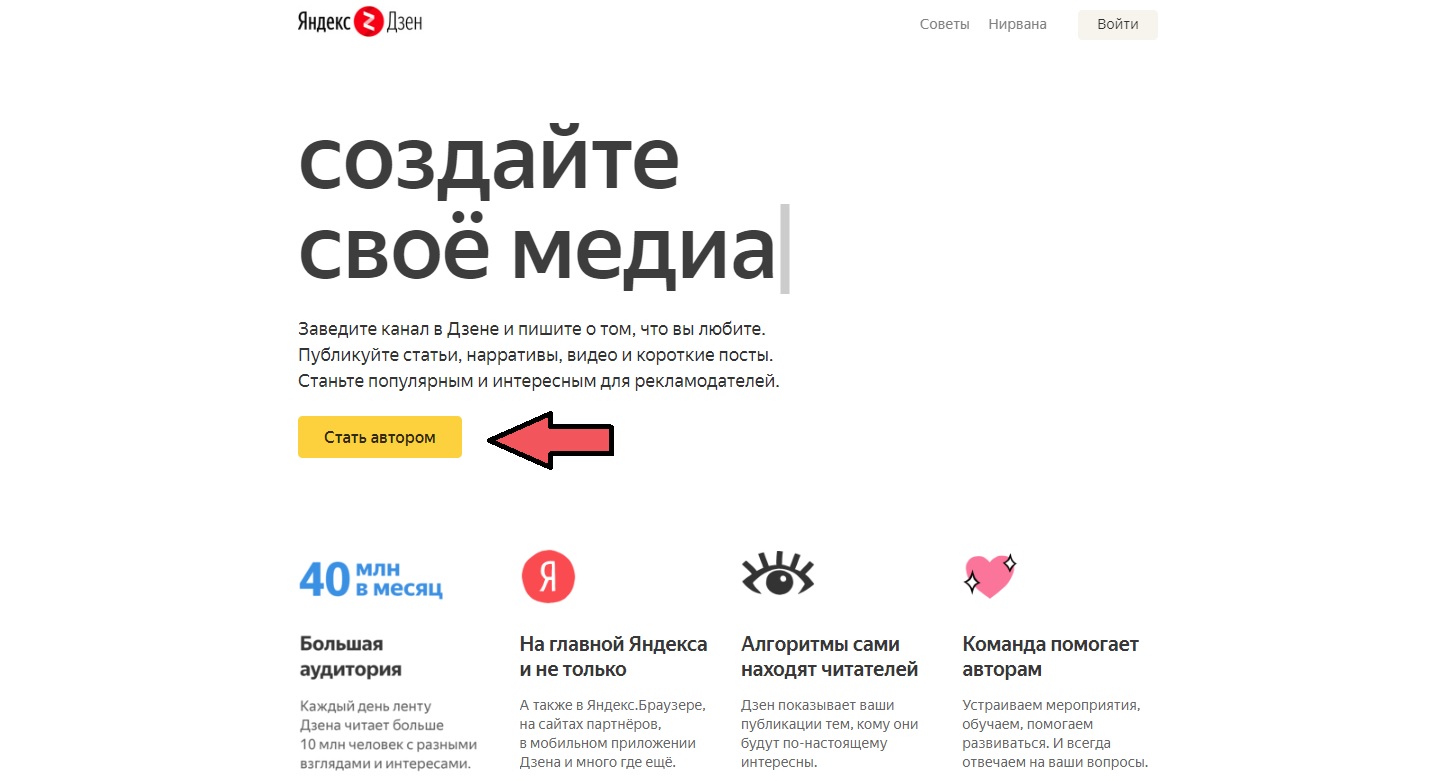Image resolution: width=1439 pixels, height=781 pixels.
Task: Click the red Zen star icon
Action: [369, 23]
